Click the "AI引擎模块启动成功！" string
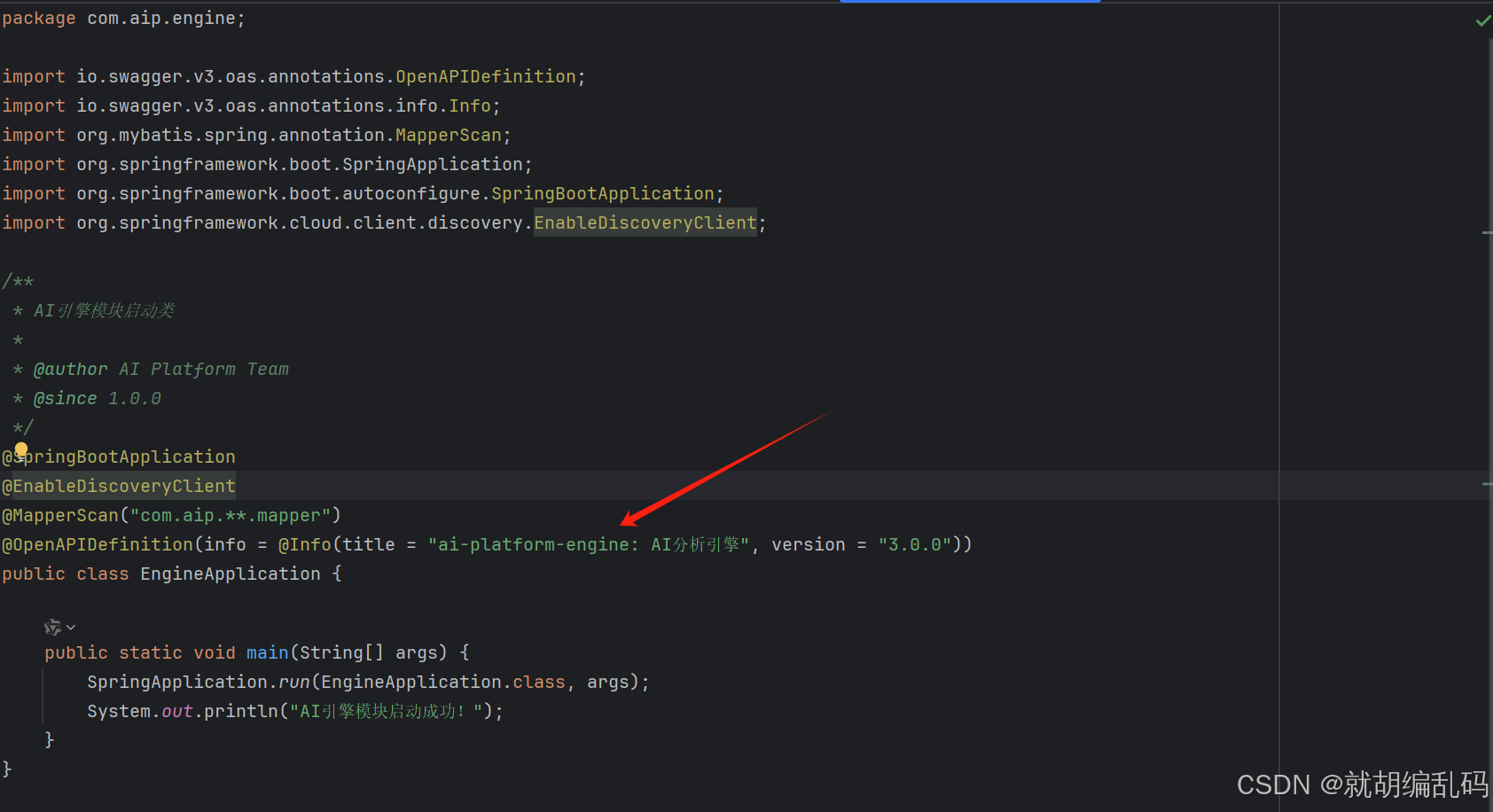The image size is (1493, 812). click(386, 711)
